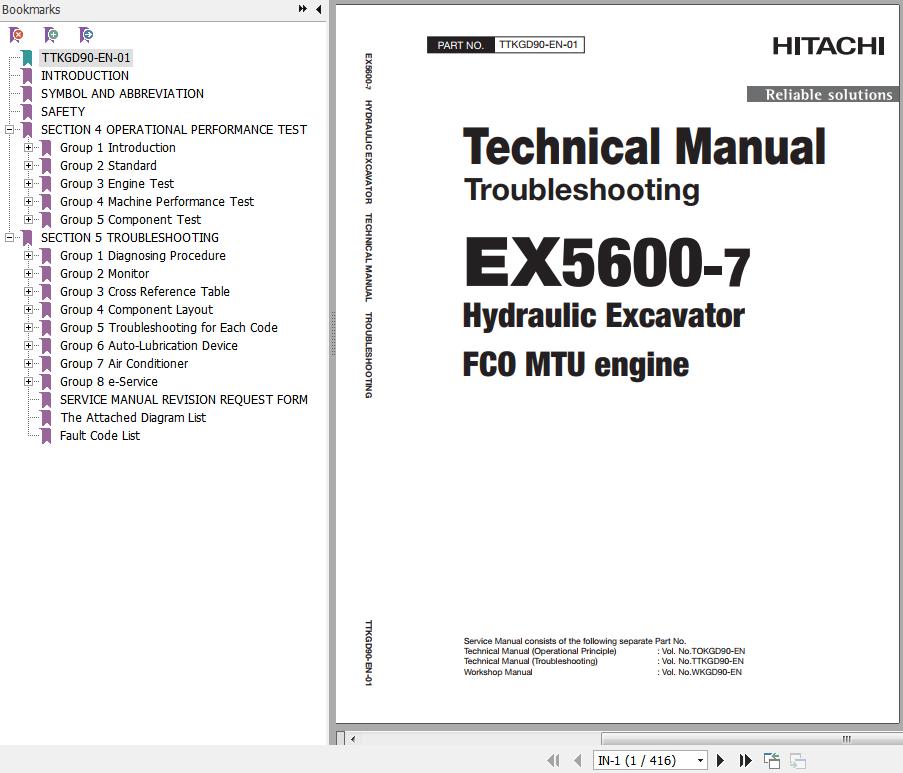
Task: Jump to the last page
Action: point(745,761)
